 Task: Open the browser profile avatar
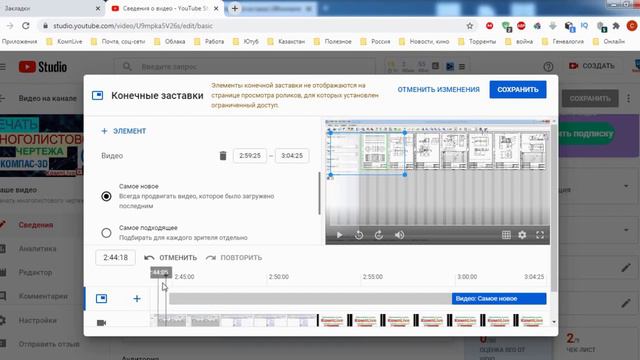632,26
